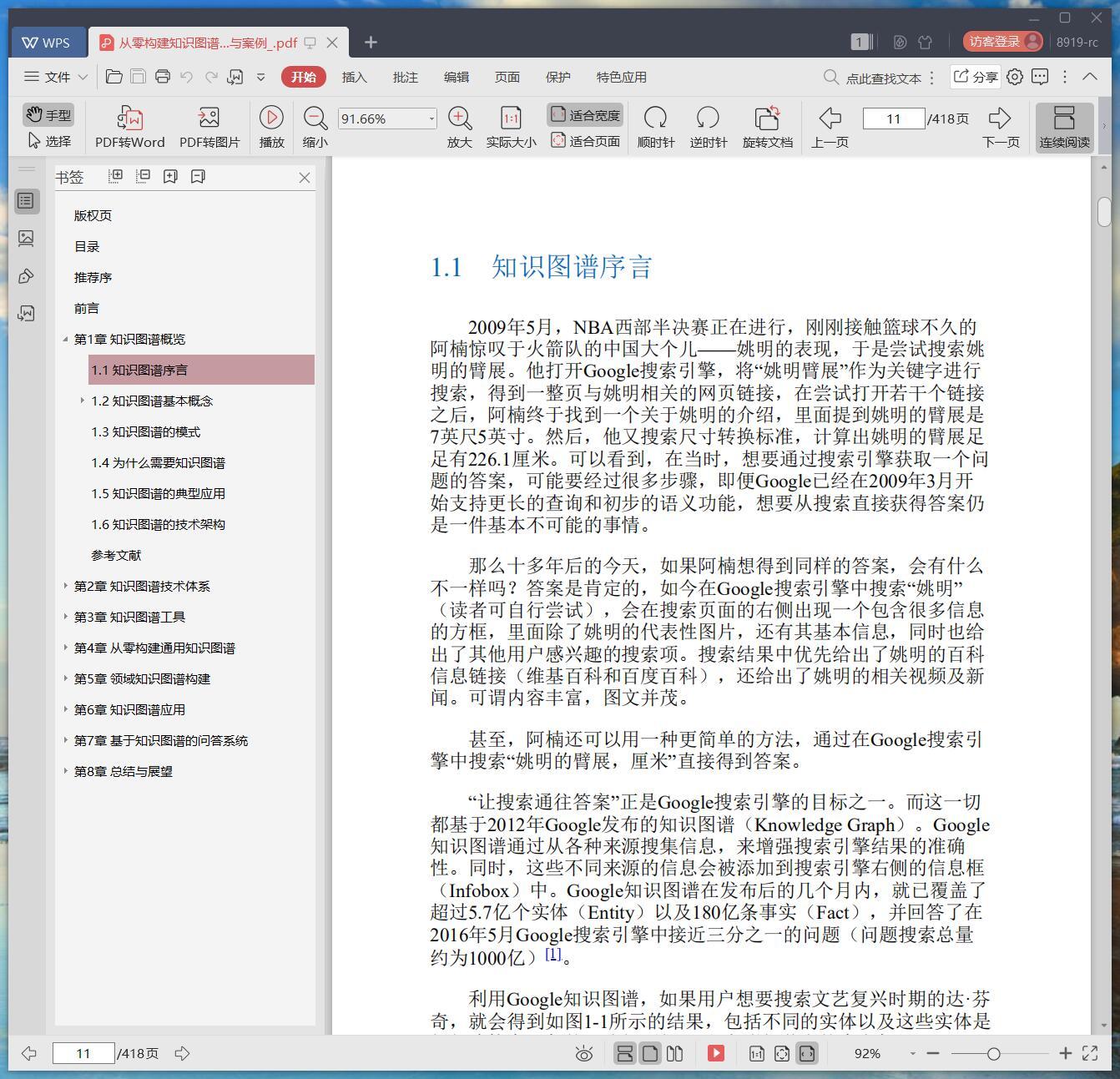Screen dimensions: 1120x1079
Task: Open the 保护 ribbon tab
Action: click(557, 77)
